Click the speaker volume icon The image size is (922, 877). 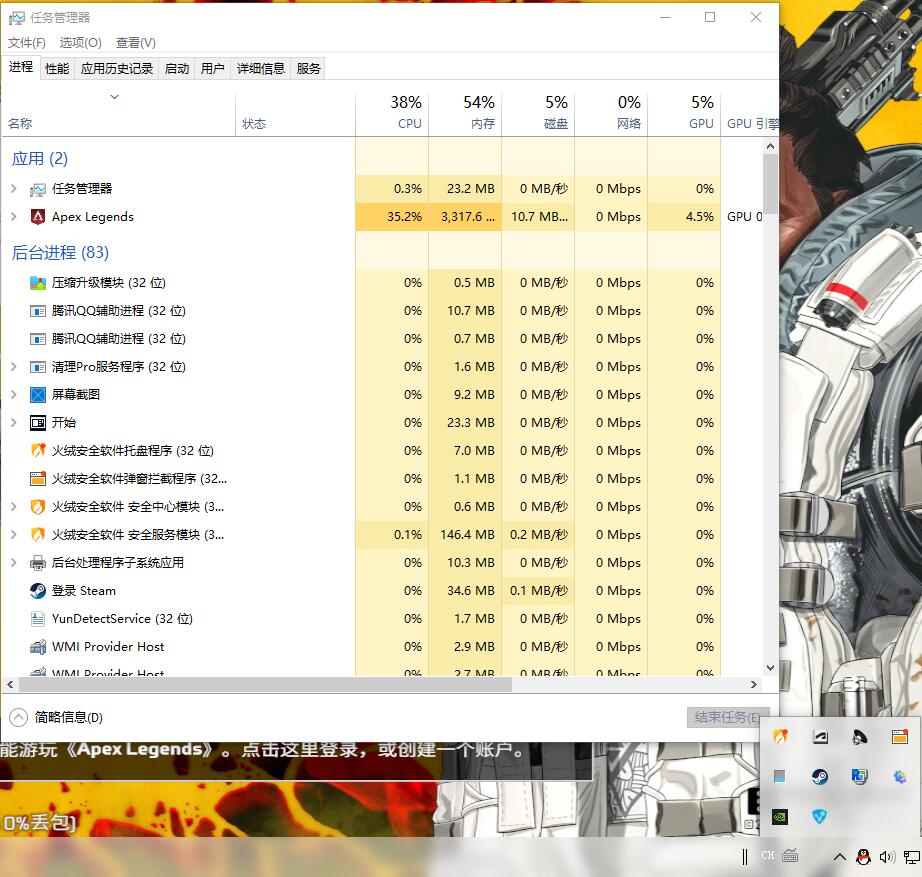point(887,857)
